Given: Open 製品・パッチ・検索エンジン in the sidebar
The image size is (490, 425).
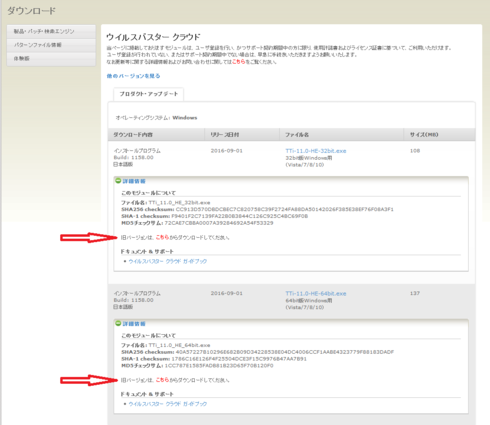Looking at the screenshot, I should (x=51, y=31).
